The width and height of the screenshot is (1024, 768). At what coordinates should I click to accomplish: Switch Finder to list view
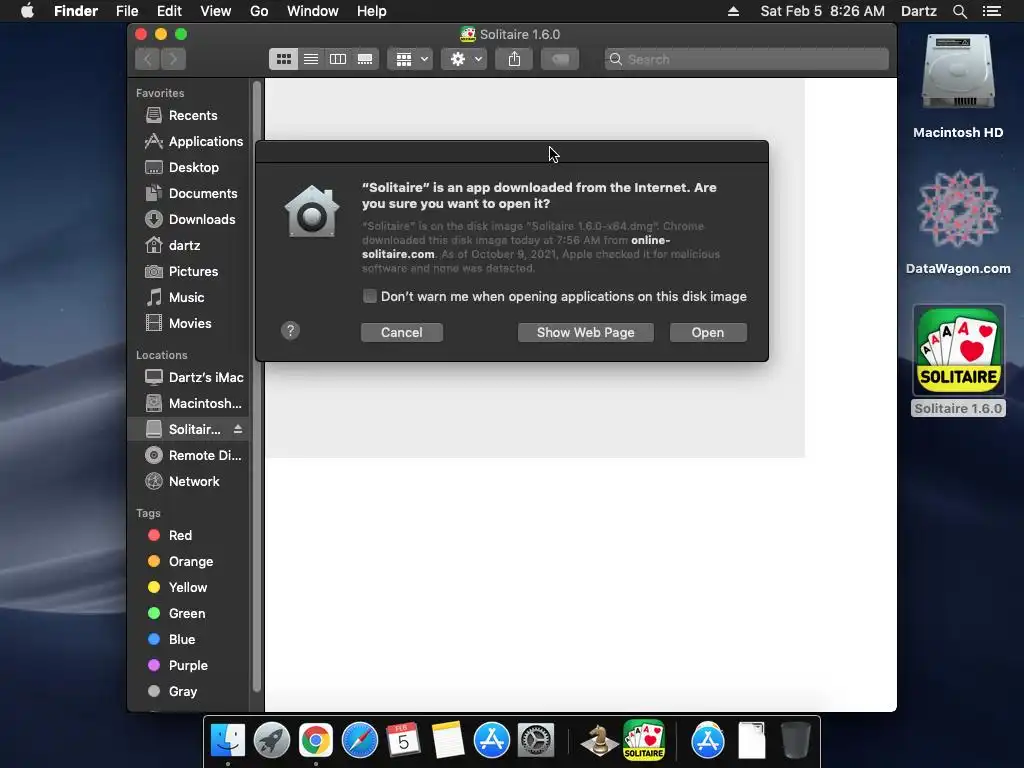pyautogui.click(x=311, y=59)
